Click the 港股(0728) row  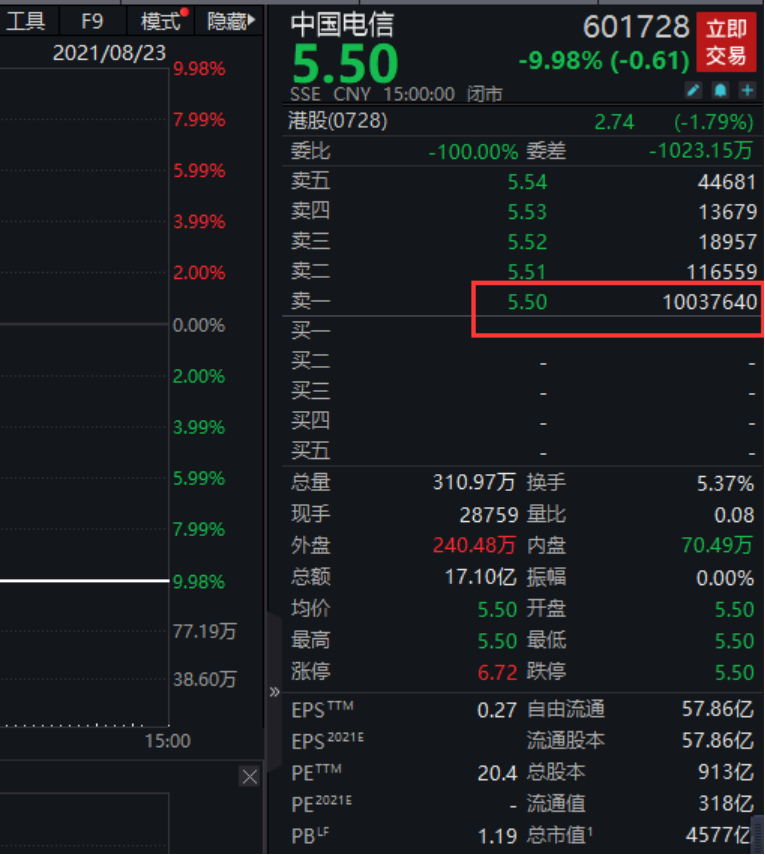pos(522,121)
